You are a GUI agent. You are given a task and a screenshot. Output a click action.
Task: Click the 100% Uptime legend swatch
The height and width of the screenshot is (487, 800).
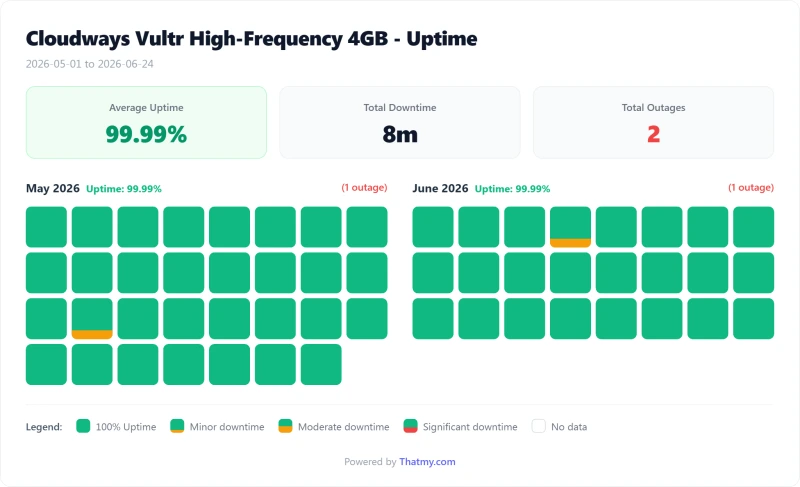83,426
